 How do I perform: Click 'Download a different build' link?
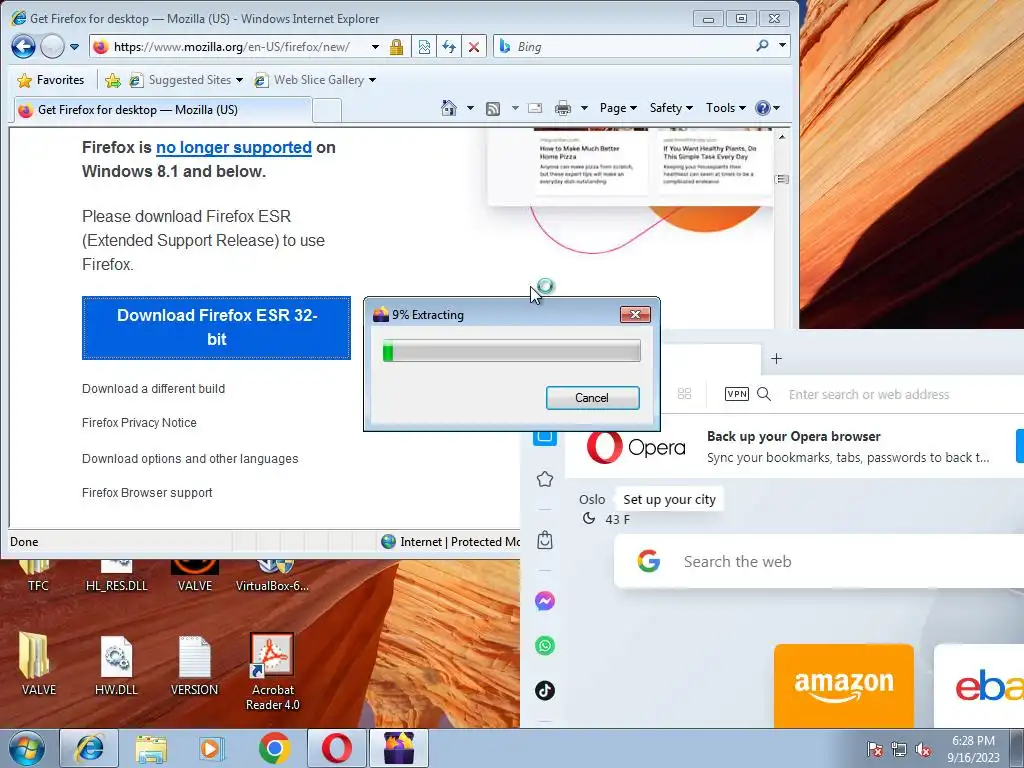[153, 389]
